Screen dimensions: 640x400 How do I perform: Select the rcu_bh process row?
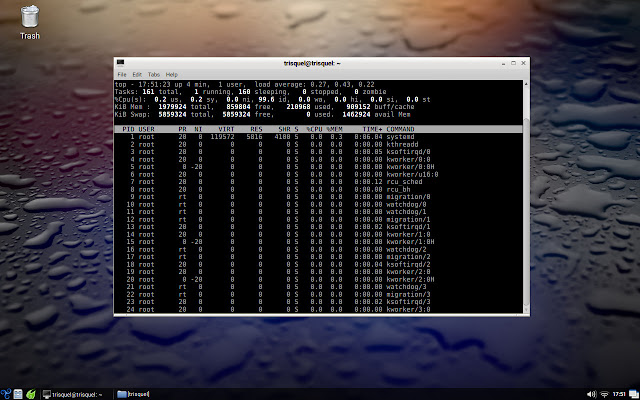[x=318, y=189]
